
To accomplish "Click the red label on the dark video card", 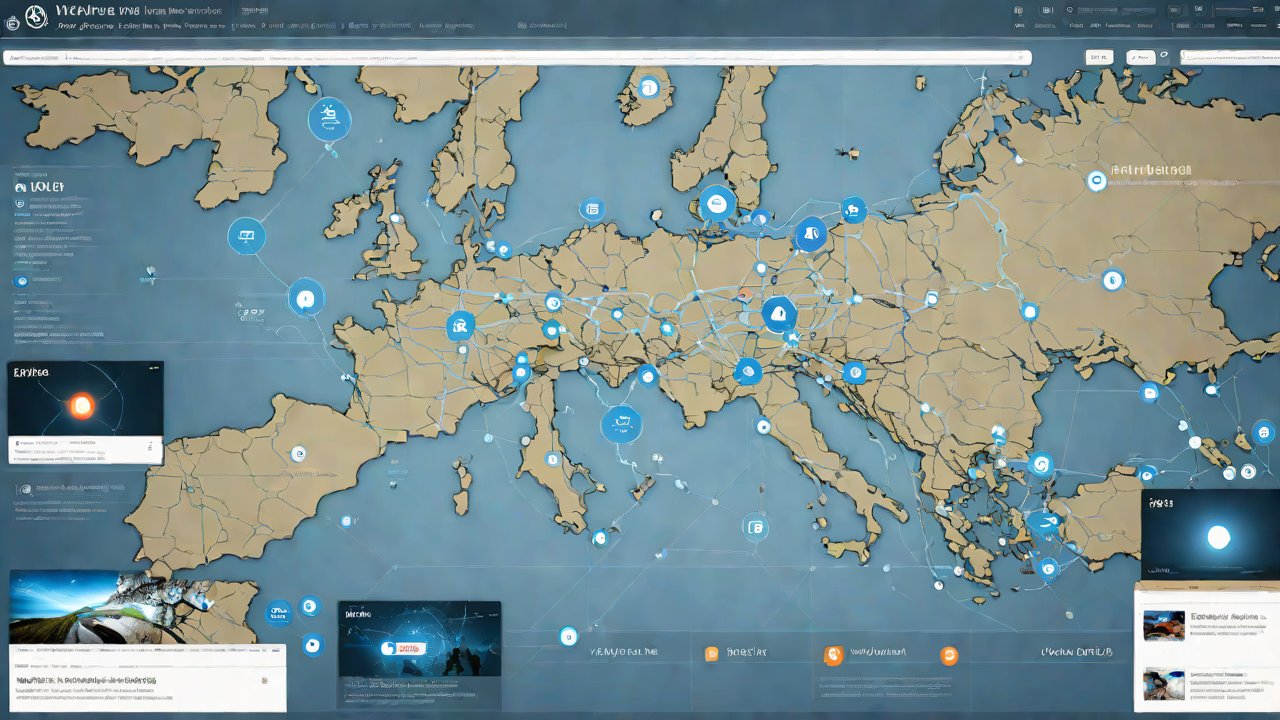I will (405, 648).
